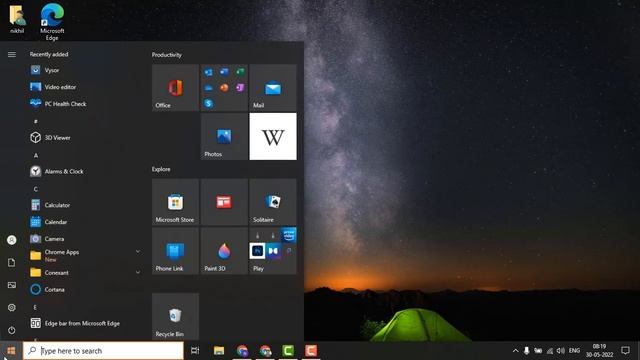This screenshot has width=640, height=360.
Task: Open the clock and date flyout
Action: tap(599, 351)
